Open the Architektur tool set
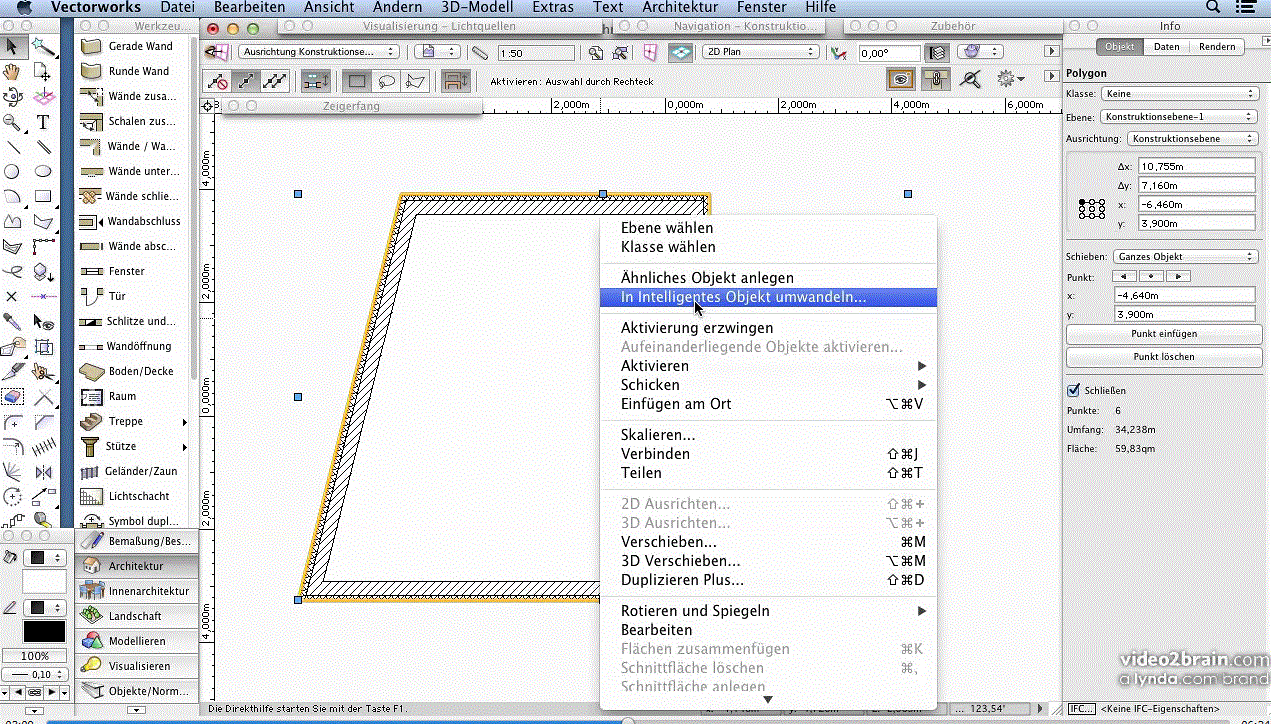Image resolution: width=1271 pixels, height=724 pixels. (x=136, y=566)
